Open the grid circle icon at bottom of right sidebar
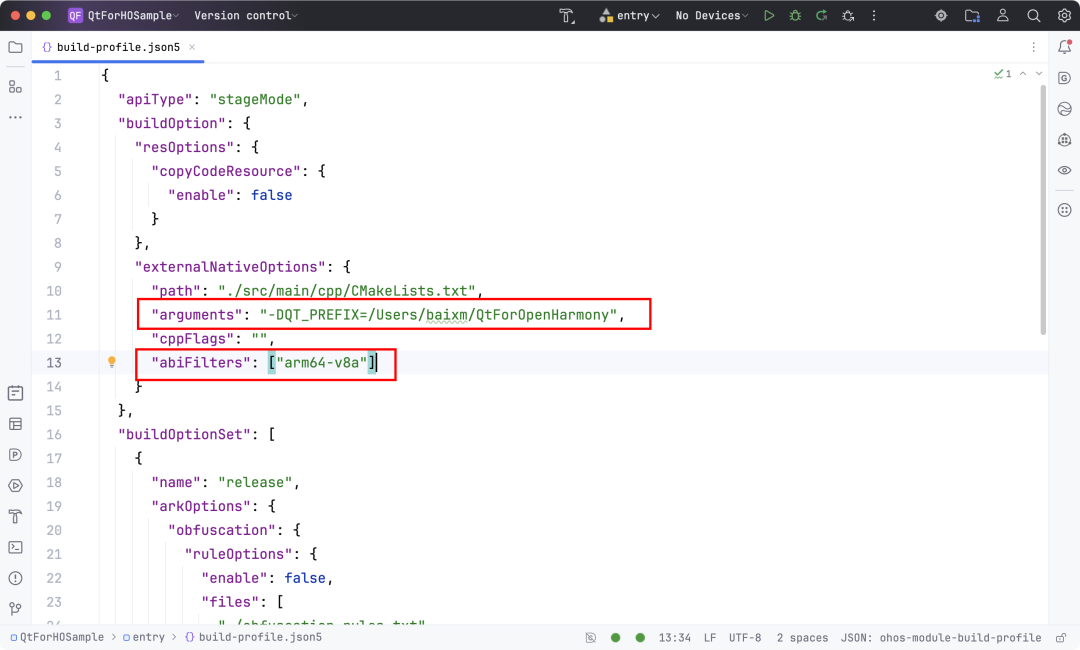The width and height of the screenshot is (1080, 650). (x=1064, y=210)
